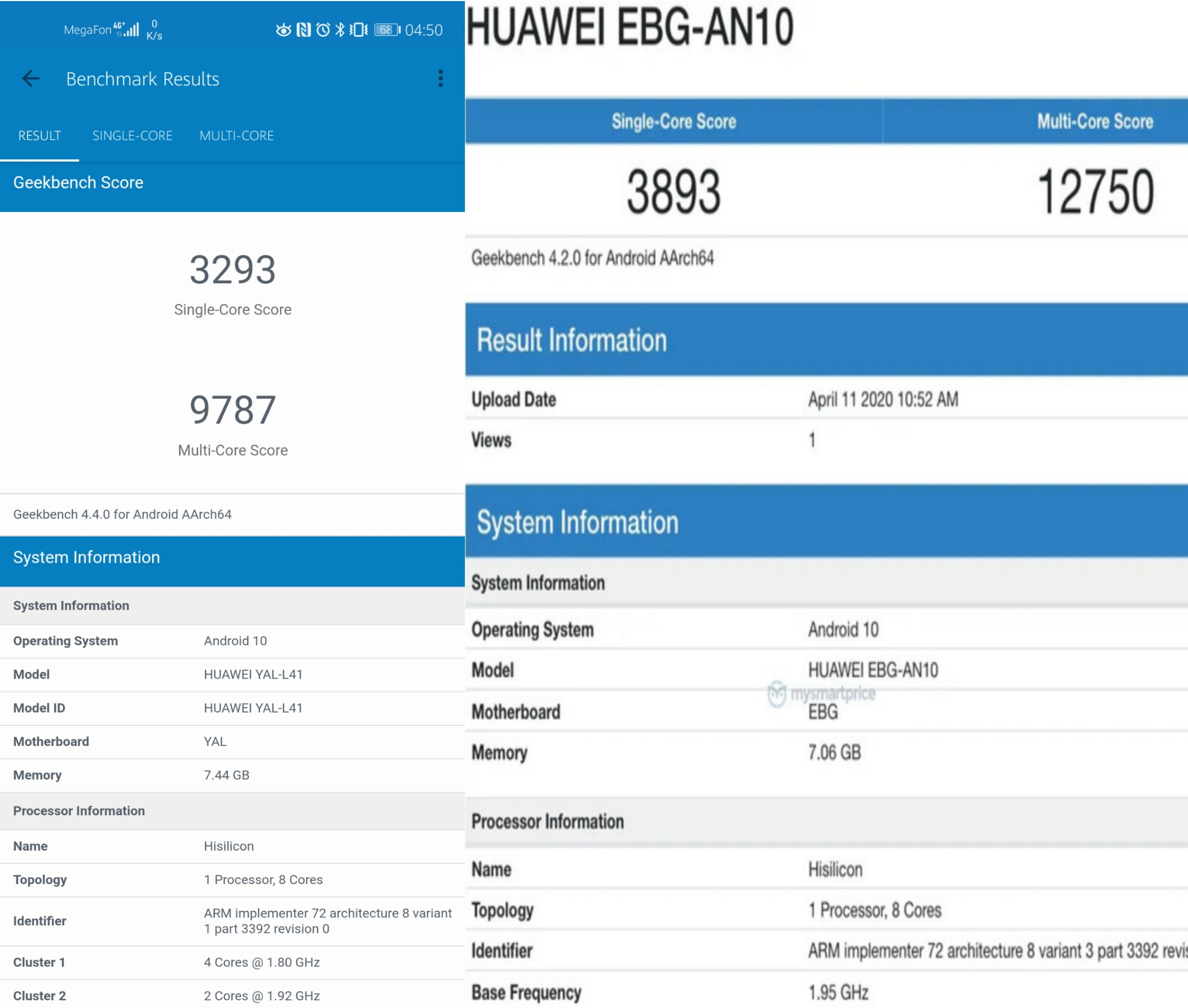Tap the alarm clock icon in status bar
Image resolution: width=1188 pixels, height=1008 pixels.
[323, 30]
